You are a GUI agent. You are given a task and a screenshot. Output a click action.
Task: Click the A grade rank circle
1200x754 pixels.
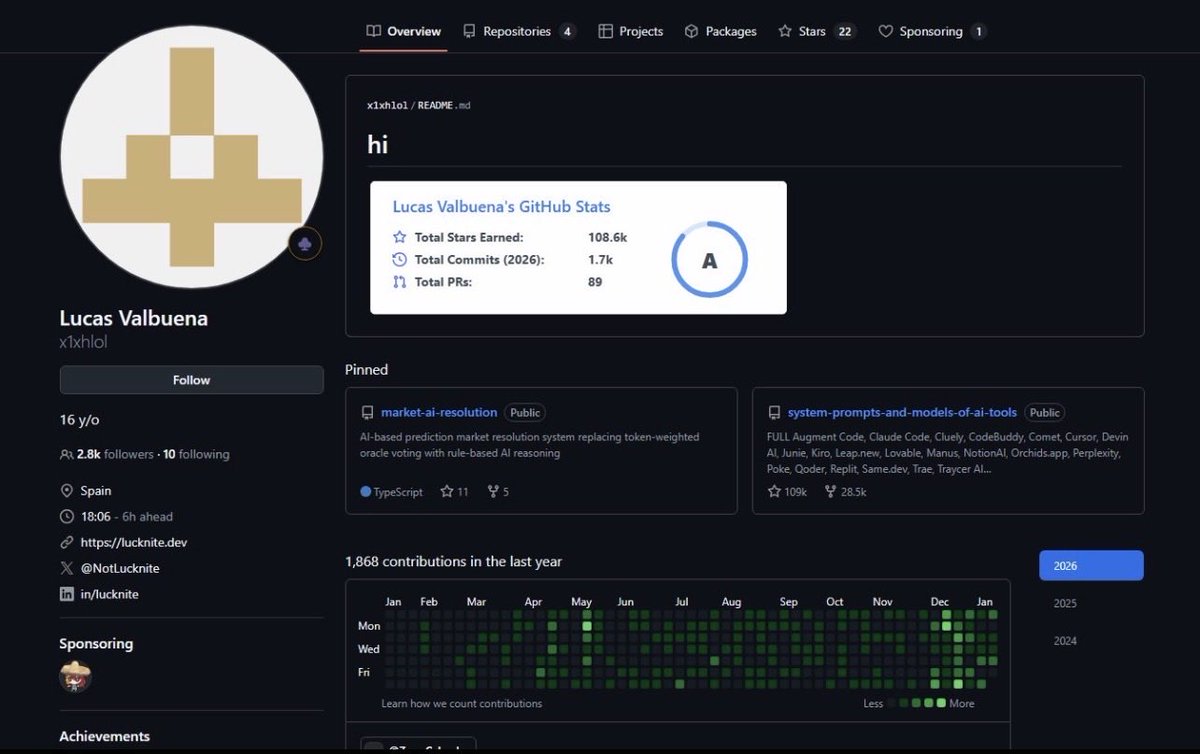tap(709, 260)
